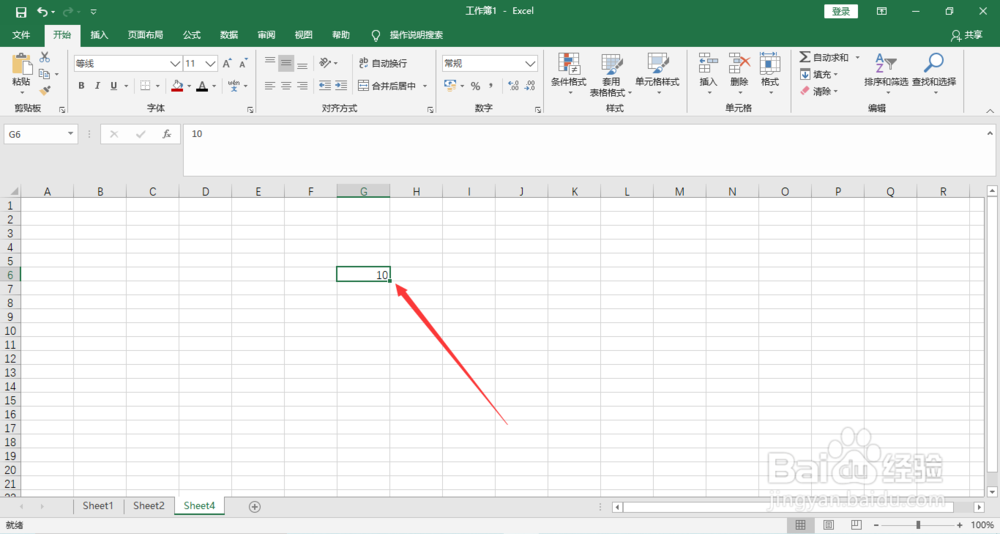This screenshot has width=1000, height=534.
Task: Click the Format Painter brush icon
Action: pos(45,91)
